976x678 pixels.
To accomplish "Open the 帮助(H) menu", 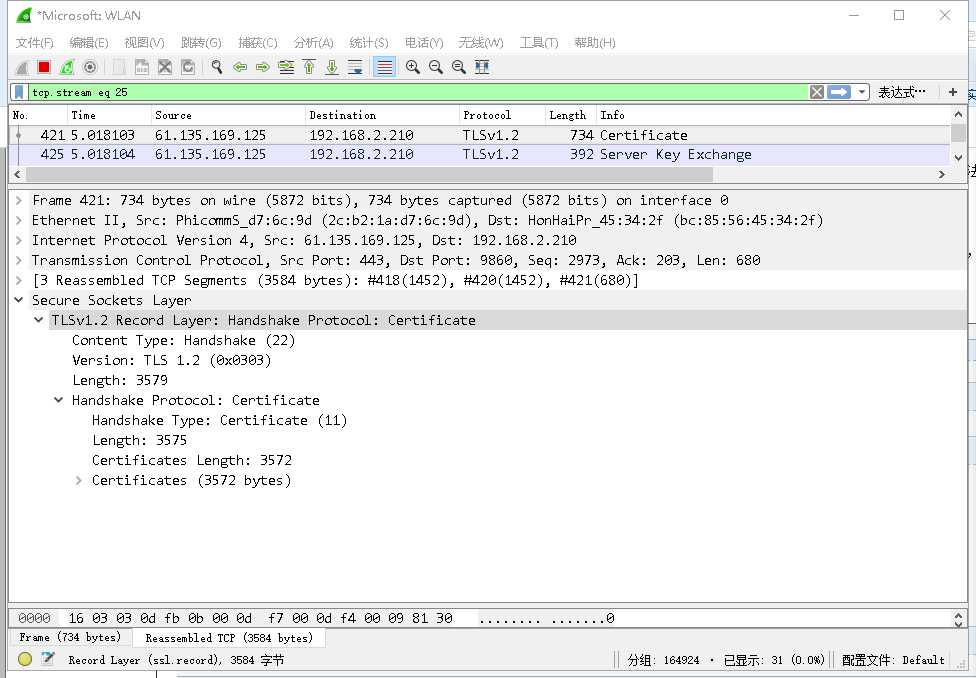I will pyautogui.click(x=595, y=42).
